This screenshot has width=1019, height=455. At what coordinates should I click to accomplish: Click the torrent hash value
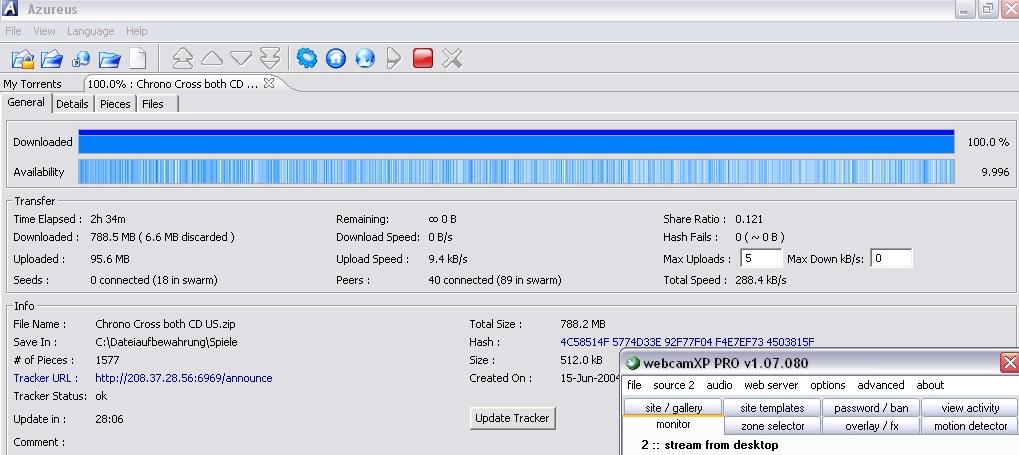tap(687, 342)
